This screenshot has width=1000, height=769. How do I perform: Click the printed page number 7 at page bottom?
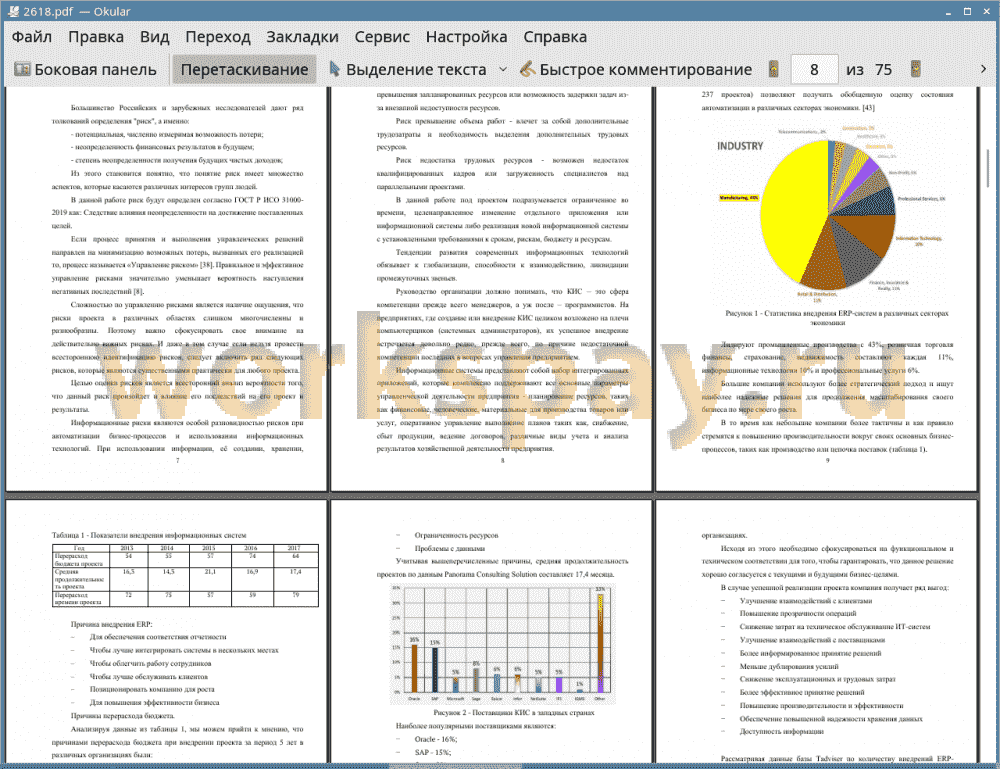178,460
